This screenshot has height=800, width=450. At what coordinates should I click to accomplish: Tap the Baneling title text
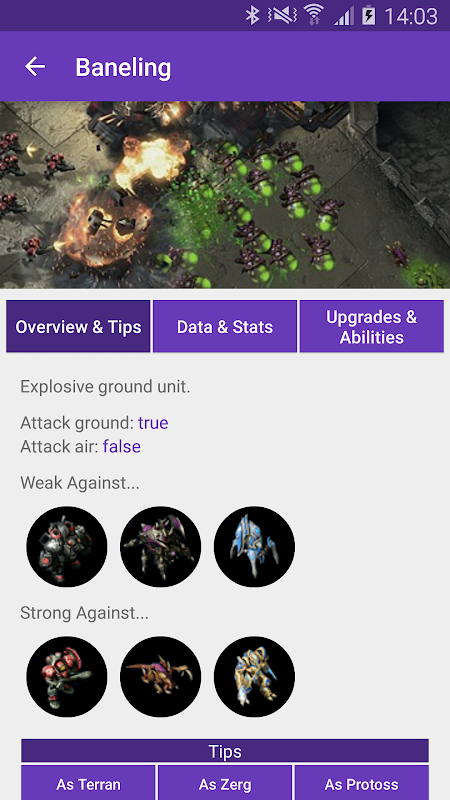click(x=123, y=67)
